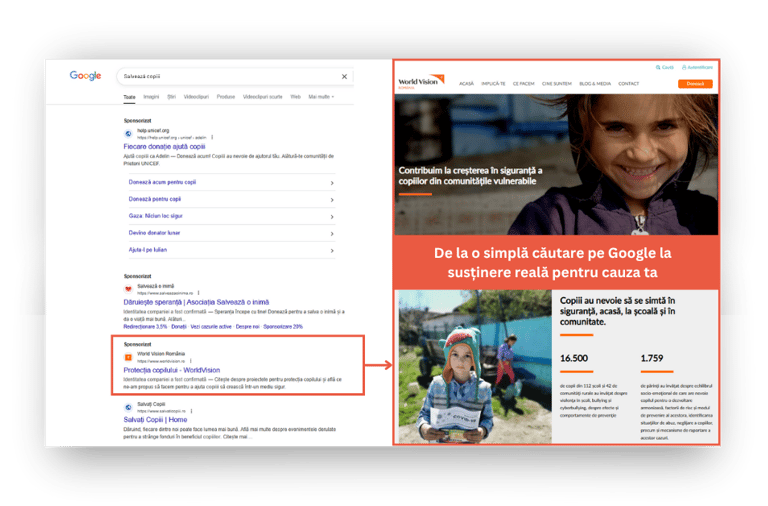This screenshot has width=768, height=506.
Task: Click the orange World Vision România favicon
Action: (x=128, y=357)
